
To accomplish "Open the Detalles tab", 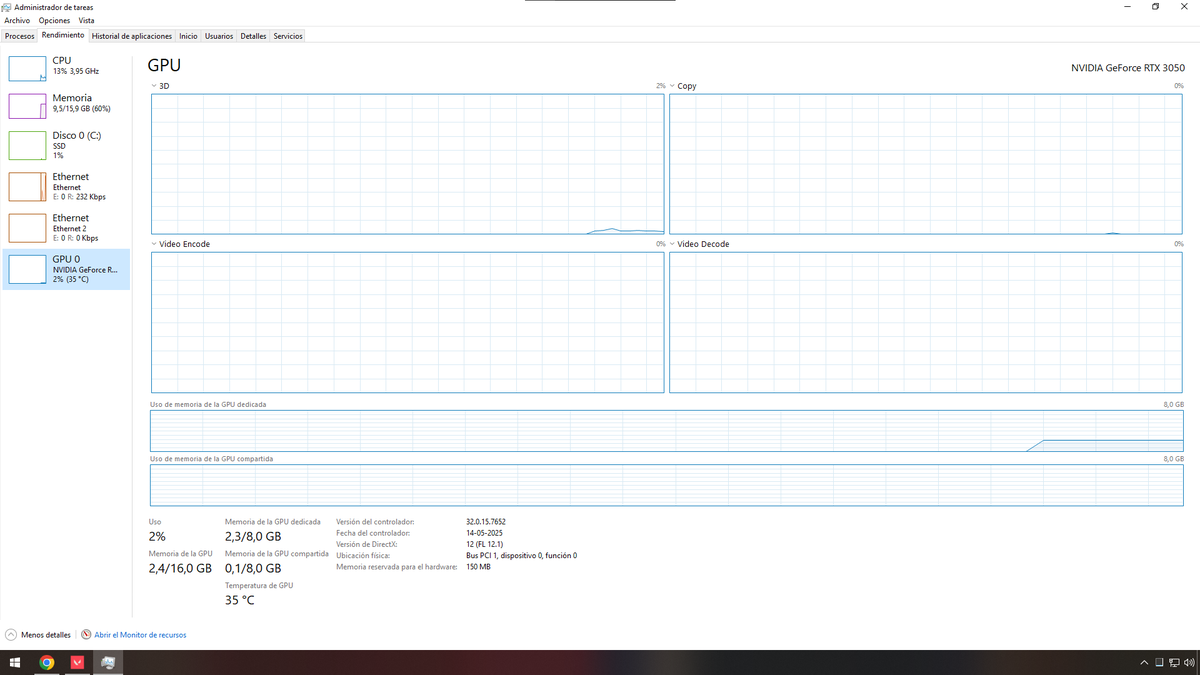I will tap(253, 36).
